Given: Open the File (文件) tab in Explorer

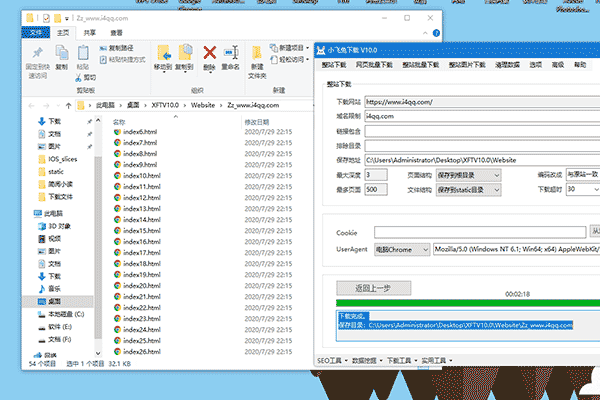Looking at the screenshot, I should click(36, 33).
